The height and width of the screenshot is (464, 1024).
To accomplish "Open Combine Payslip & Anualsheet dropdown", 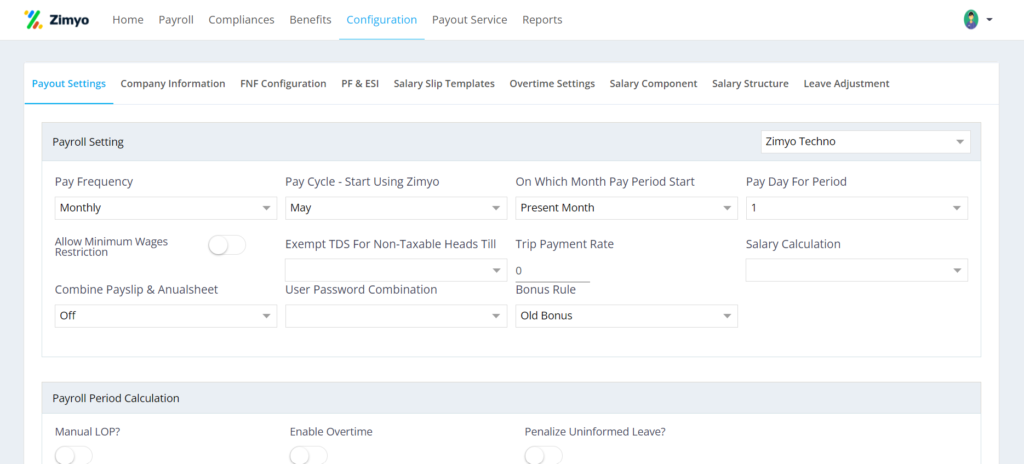I will point(166,316).
